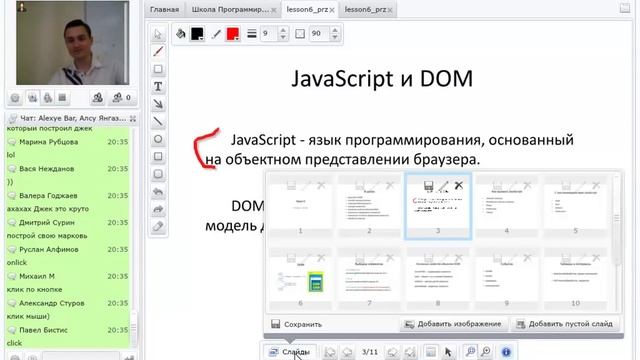The width and height of the screenshot is (640, 360).
Task: Pick the Text tool marked T
Action: click(x=158, y=87)
